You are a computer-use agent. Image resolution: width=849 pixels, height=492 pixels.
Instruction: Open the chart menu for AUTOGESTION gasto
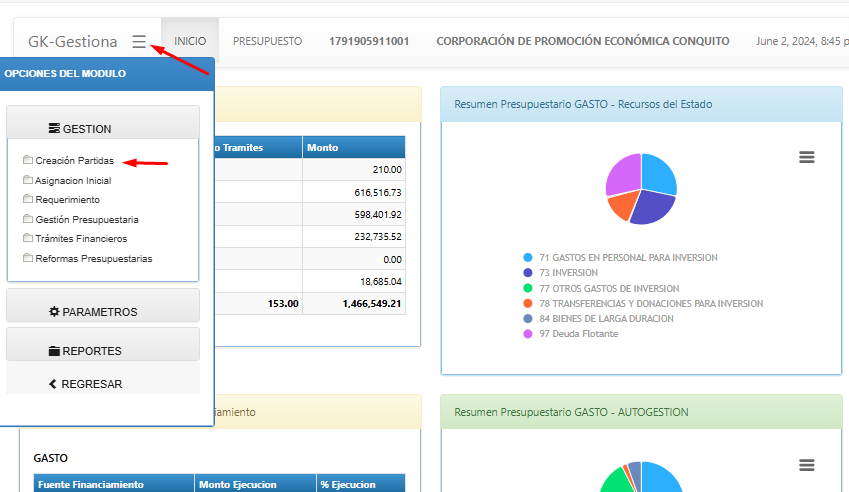click(x=807, y=465)
